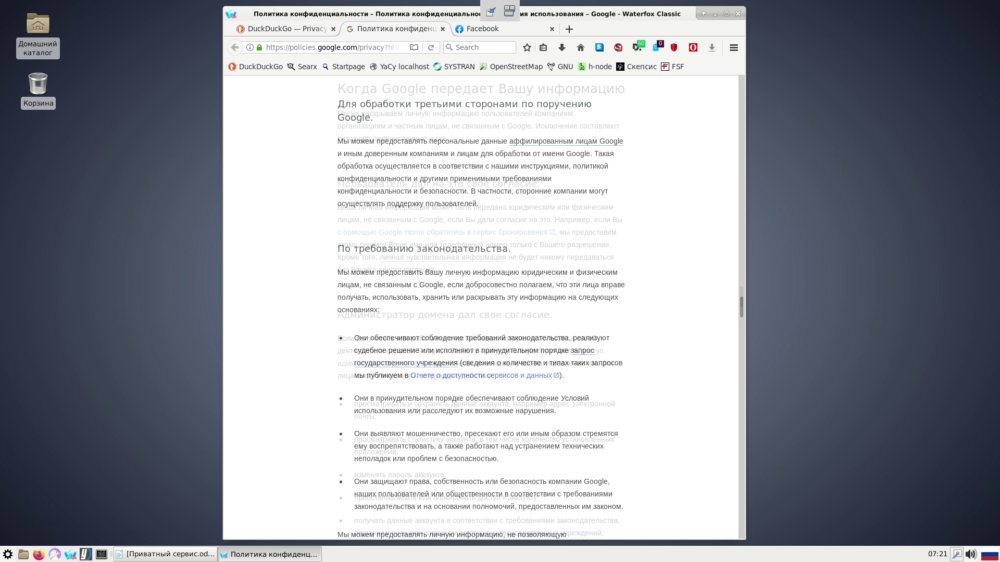This screenshot has width=1000, height=562.
Task: Toggle reader view icon in address bar
Action: coord(414,47)
